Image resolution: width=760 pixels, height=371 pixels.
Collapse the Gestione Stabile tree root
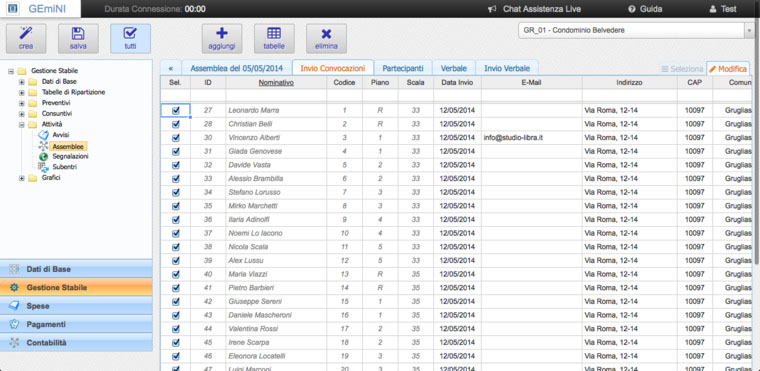coord(11,71)
